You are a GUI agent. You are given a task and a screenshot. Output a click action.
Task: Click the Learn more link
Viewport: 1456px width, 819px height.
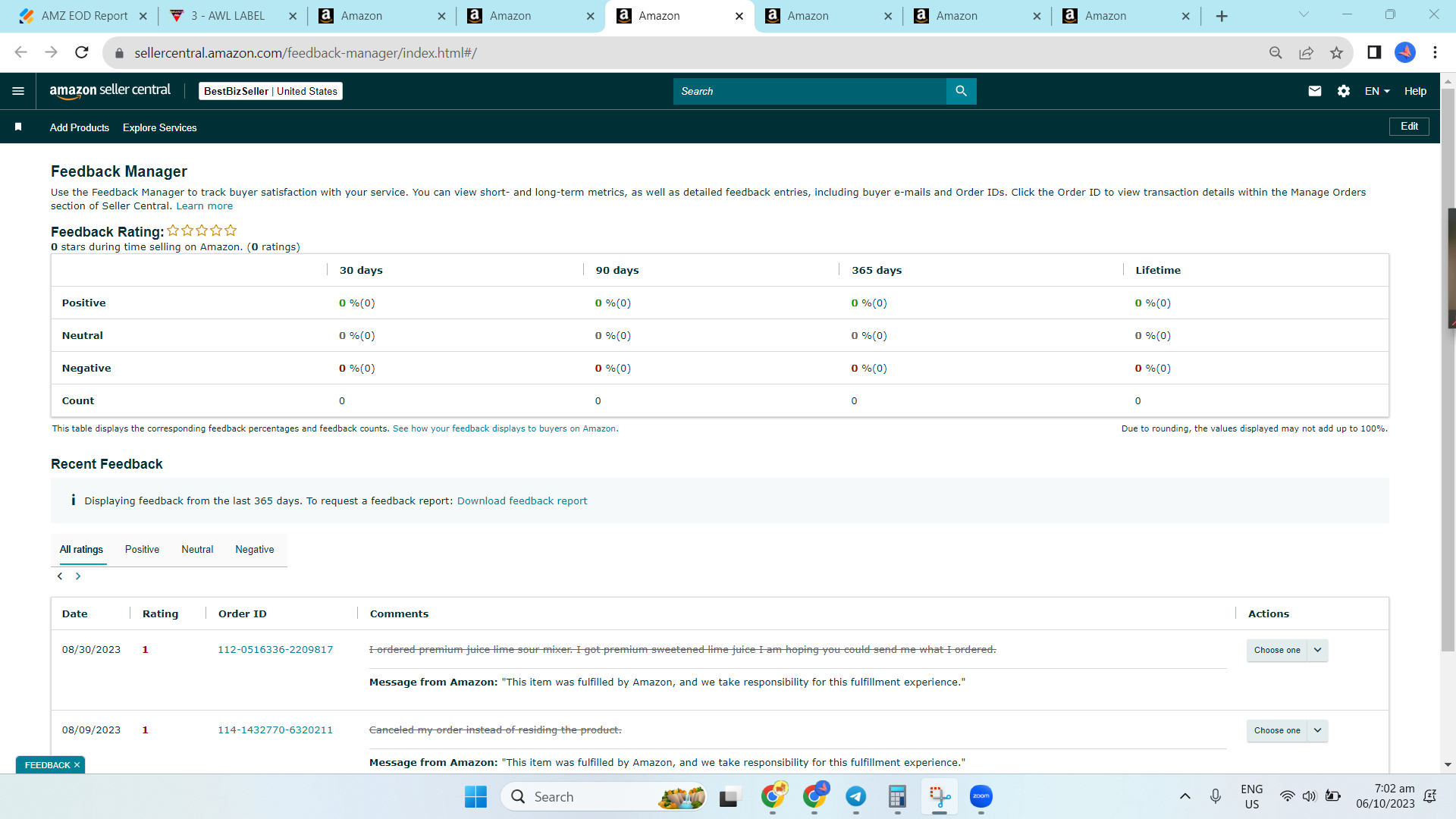(x=205, y=206)
